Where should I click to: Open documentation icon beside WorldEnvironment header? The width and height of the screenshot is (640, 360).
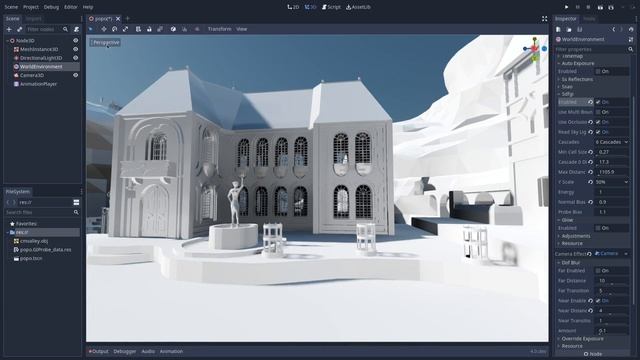click(x=631, y=40)
